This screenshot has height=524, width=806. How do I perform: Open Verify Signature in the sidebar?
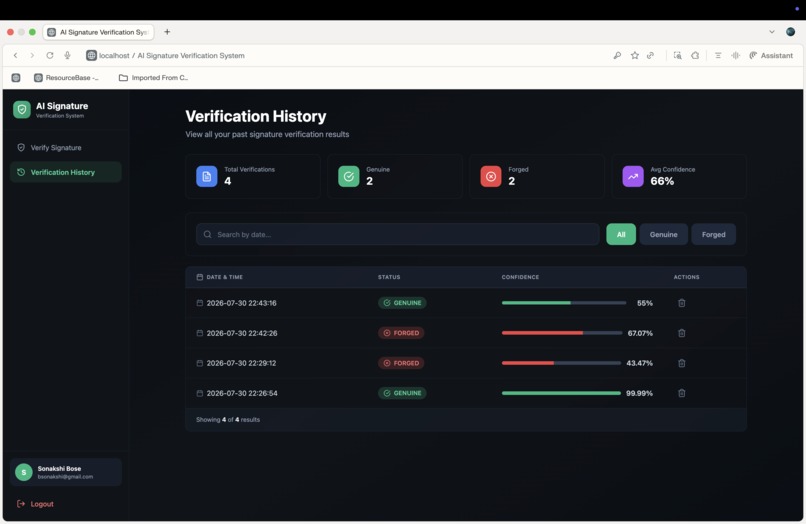coord(65,148)
